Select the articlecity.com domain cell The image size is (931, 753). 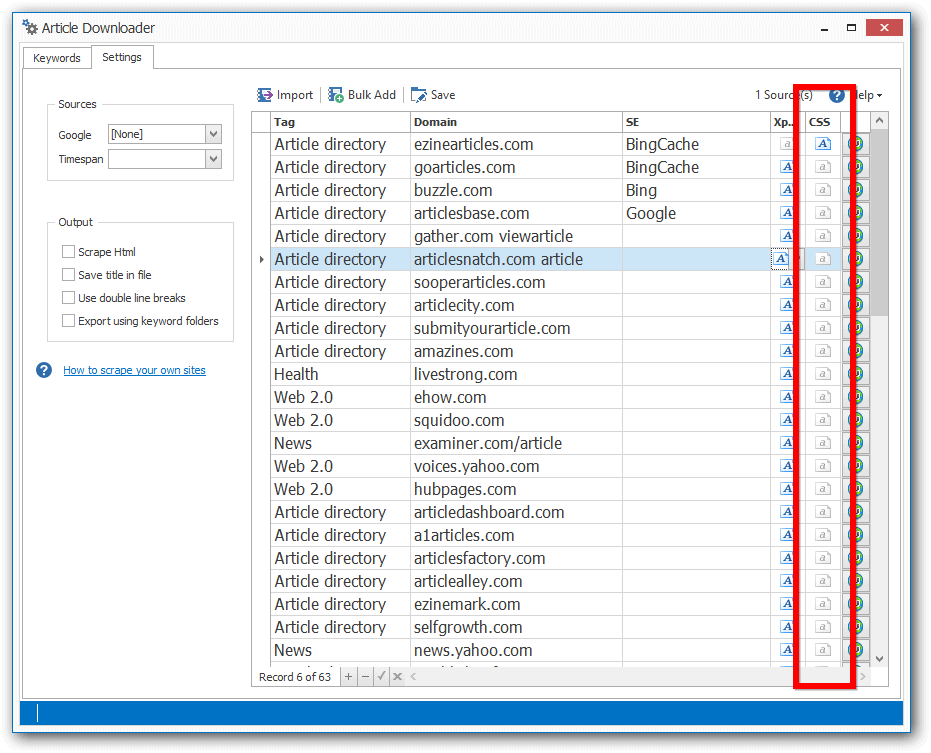coord(516,305)
